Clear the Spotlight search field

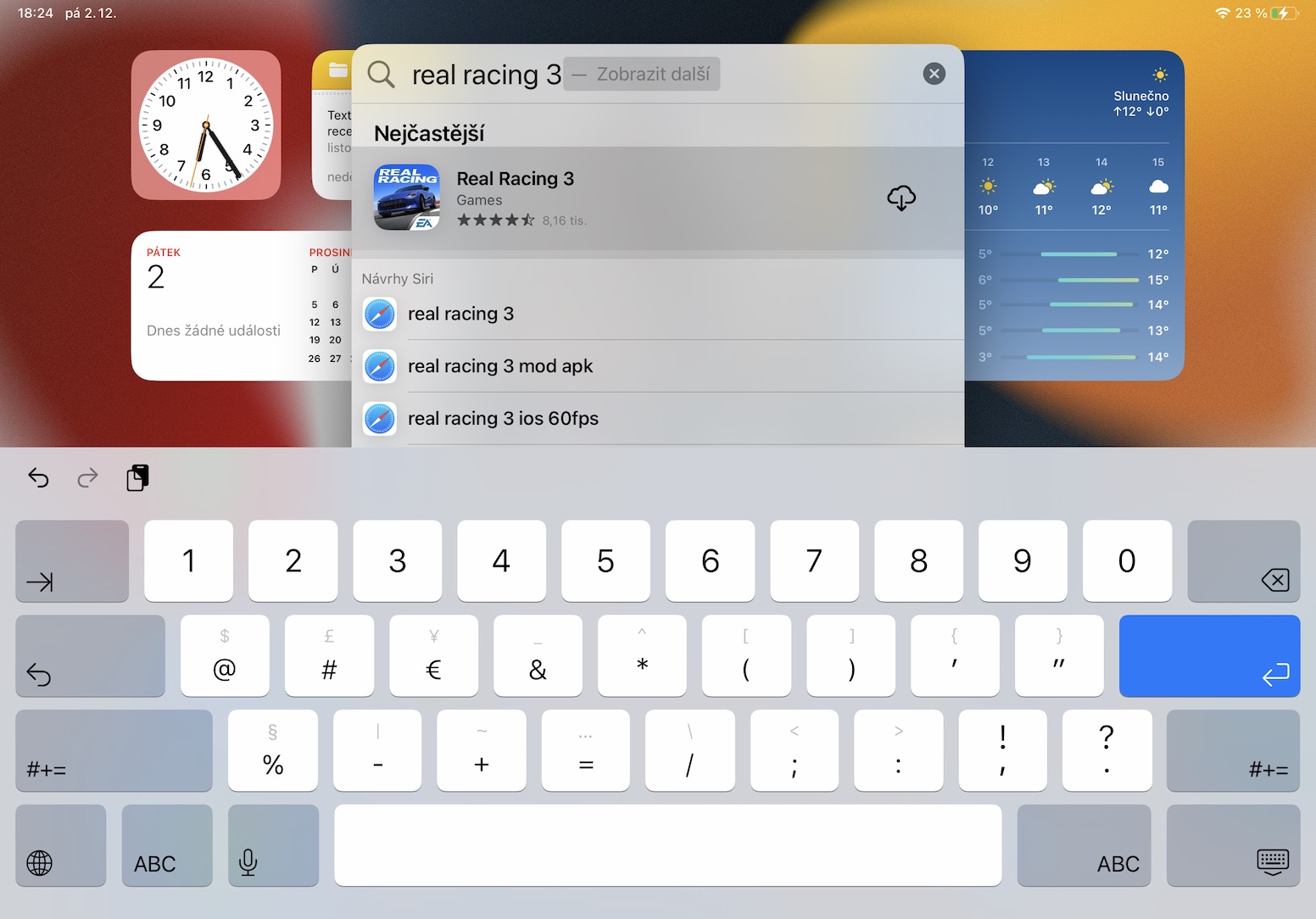934,74
